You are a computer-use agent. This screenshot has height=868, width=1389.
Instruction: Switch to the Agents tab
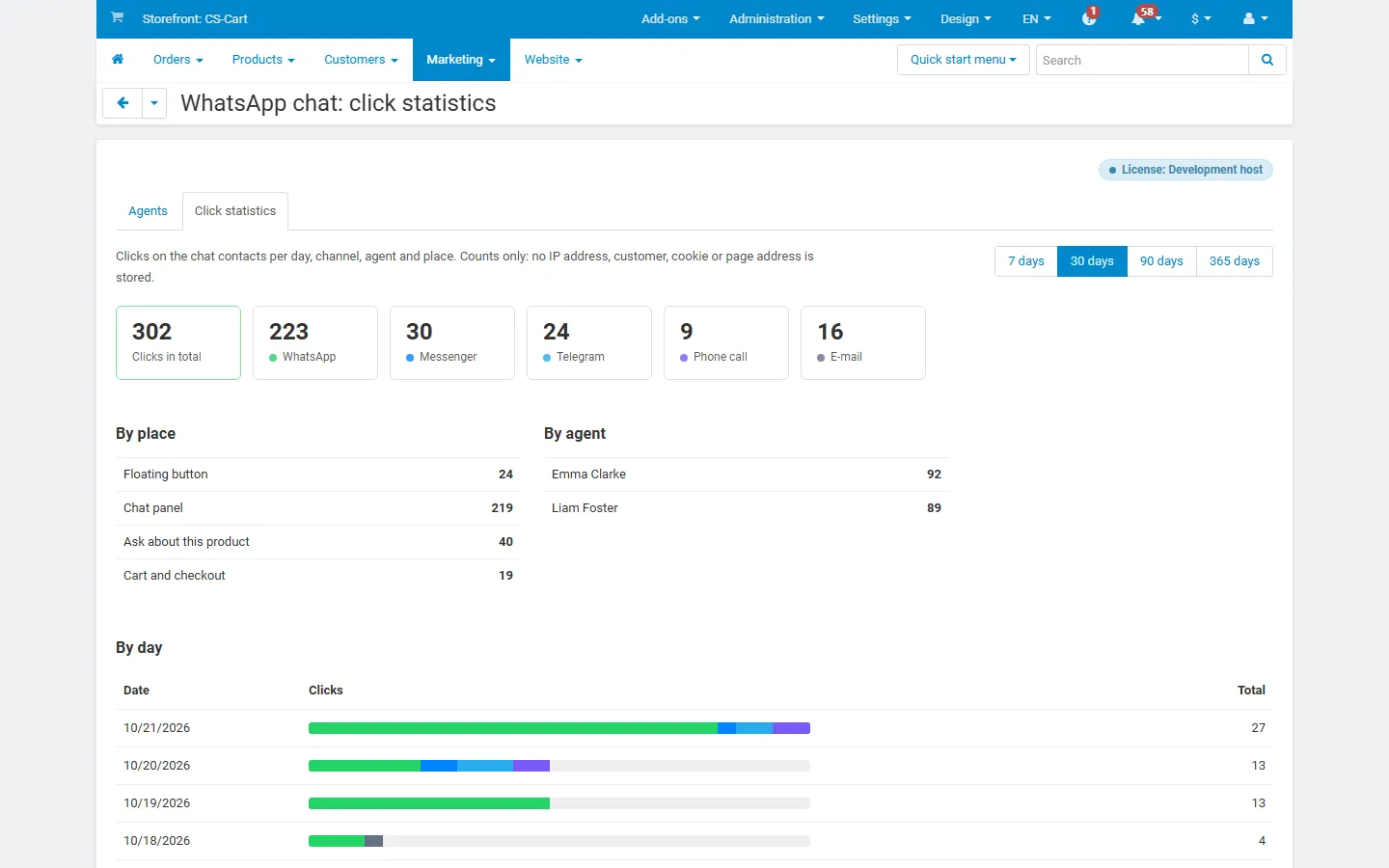click(x=148, y=211)
